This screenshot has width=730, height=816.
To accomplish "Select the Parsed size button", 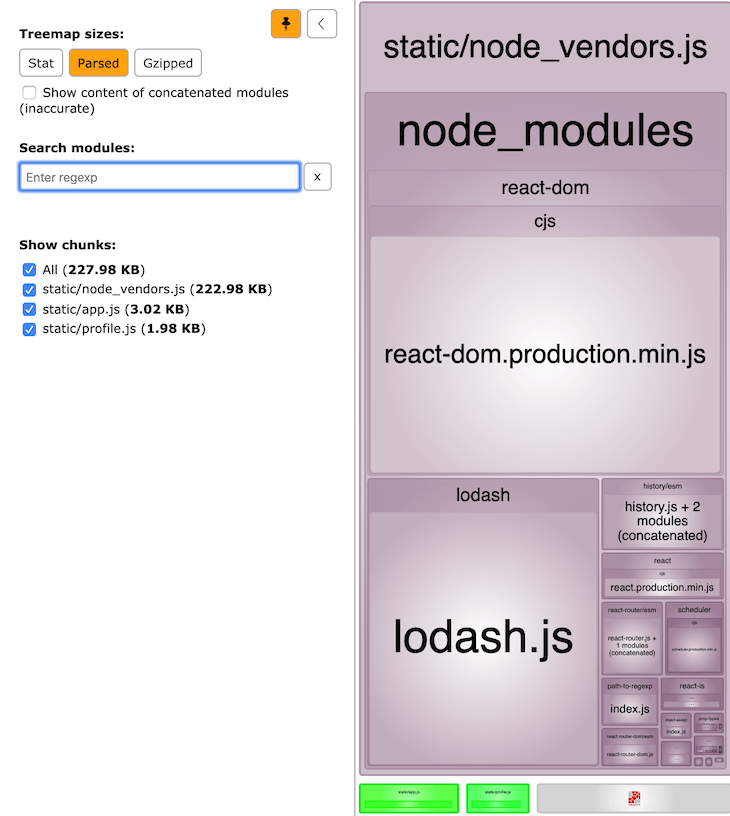I will [x=98, y=63].
